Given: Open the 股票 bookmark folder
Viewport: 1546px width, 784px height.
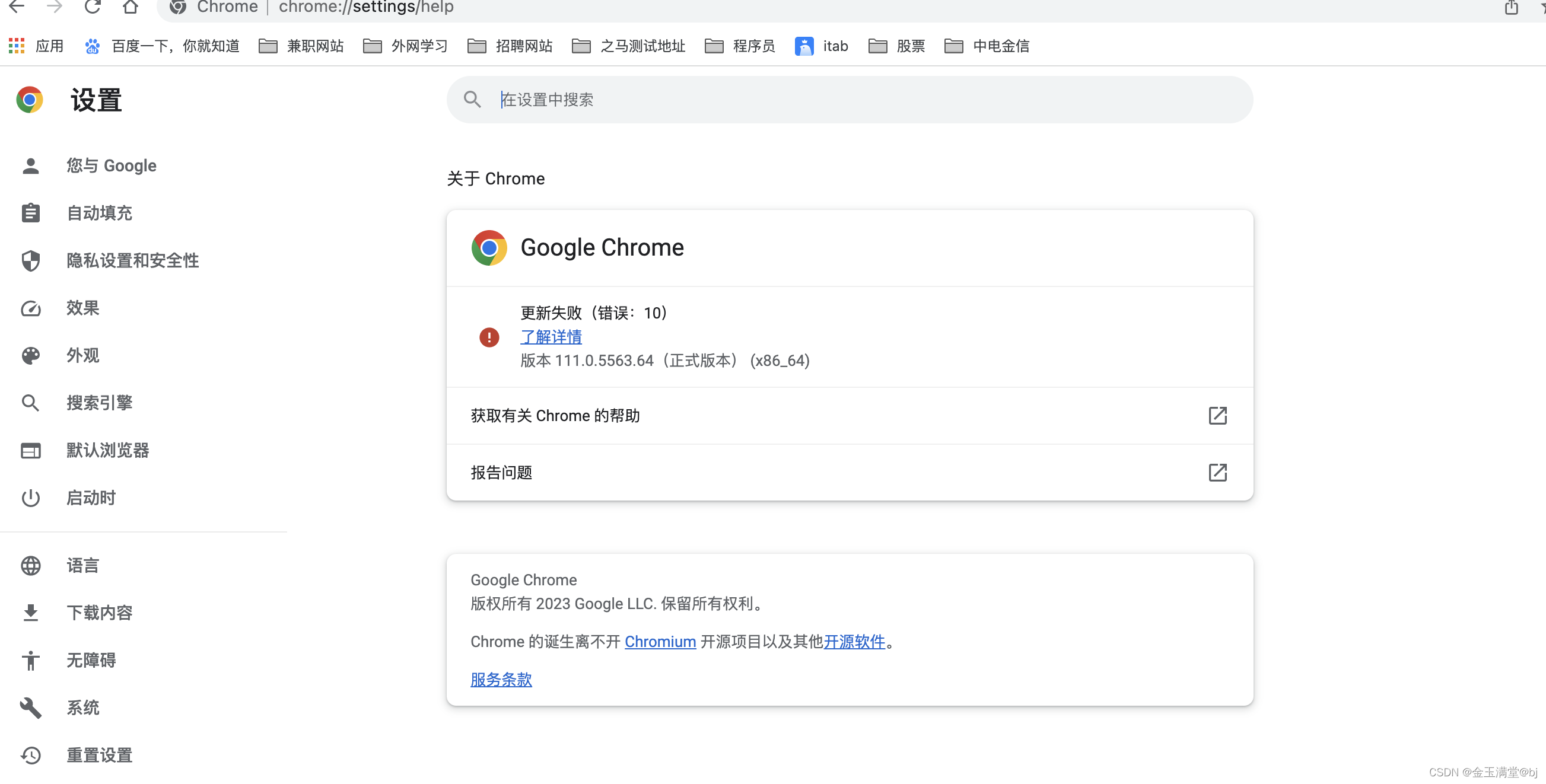Looking at the screenshot, I should (x=896, y=46).
